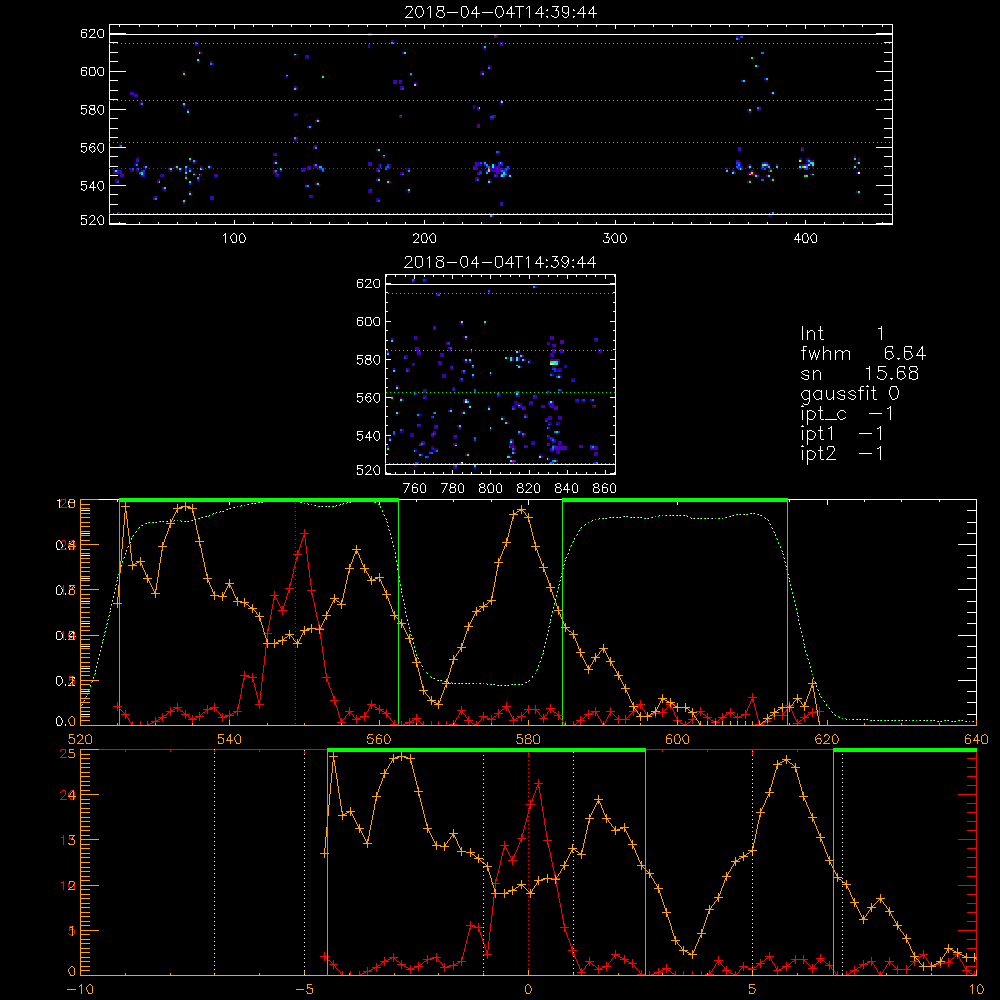This screenshot has height=1000, width=1000.
Task: Select the 'fwhm 6.64' readout line
Action: point(863,353)
